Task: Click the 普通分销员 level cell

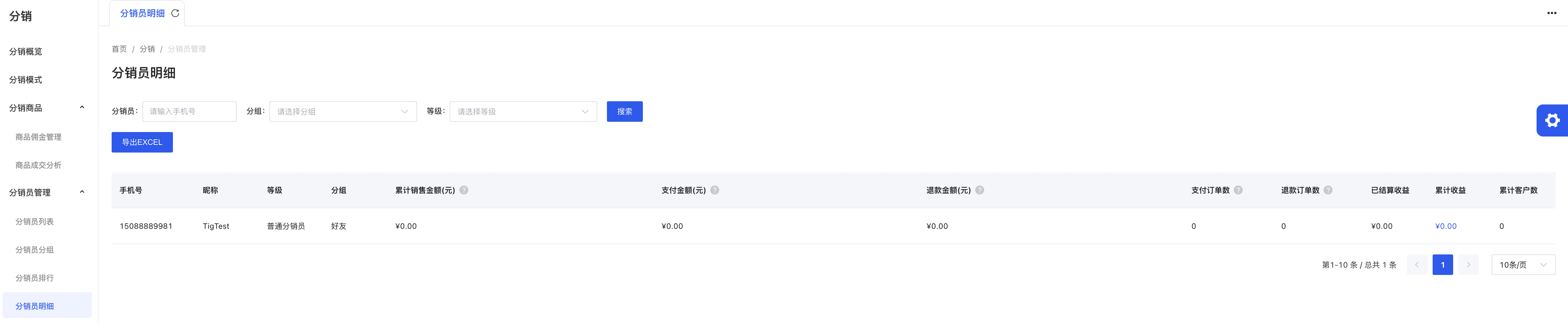Action: coord(286,226)
